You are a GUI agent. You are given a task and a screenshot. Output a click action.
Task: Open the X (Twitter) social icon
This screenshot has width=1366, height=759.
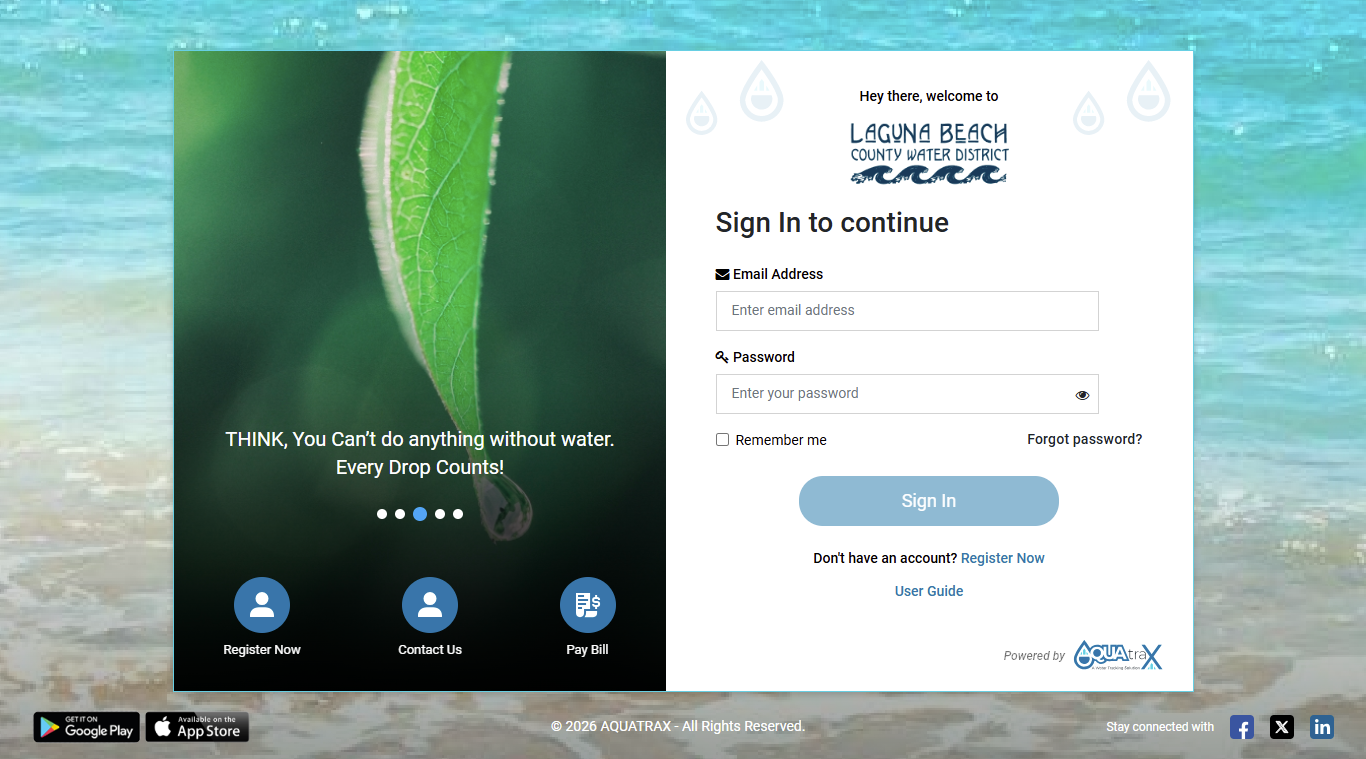(x=1282, y=727)
